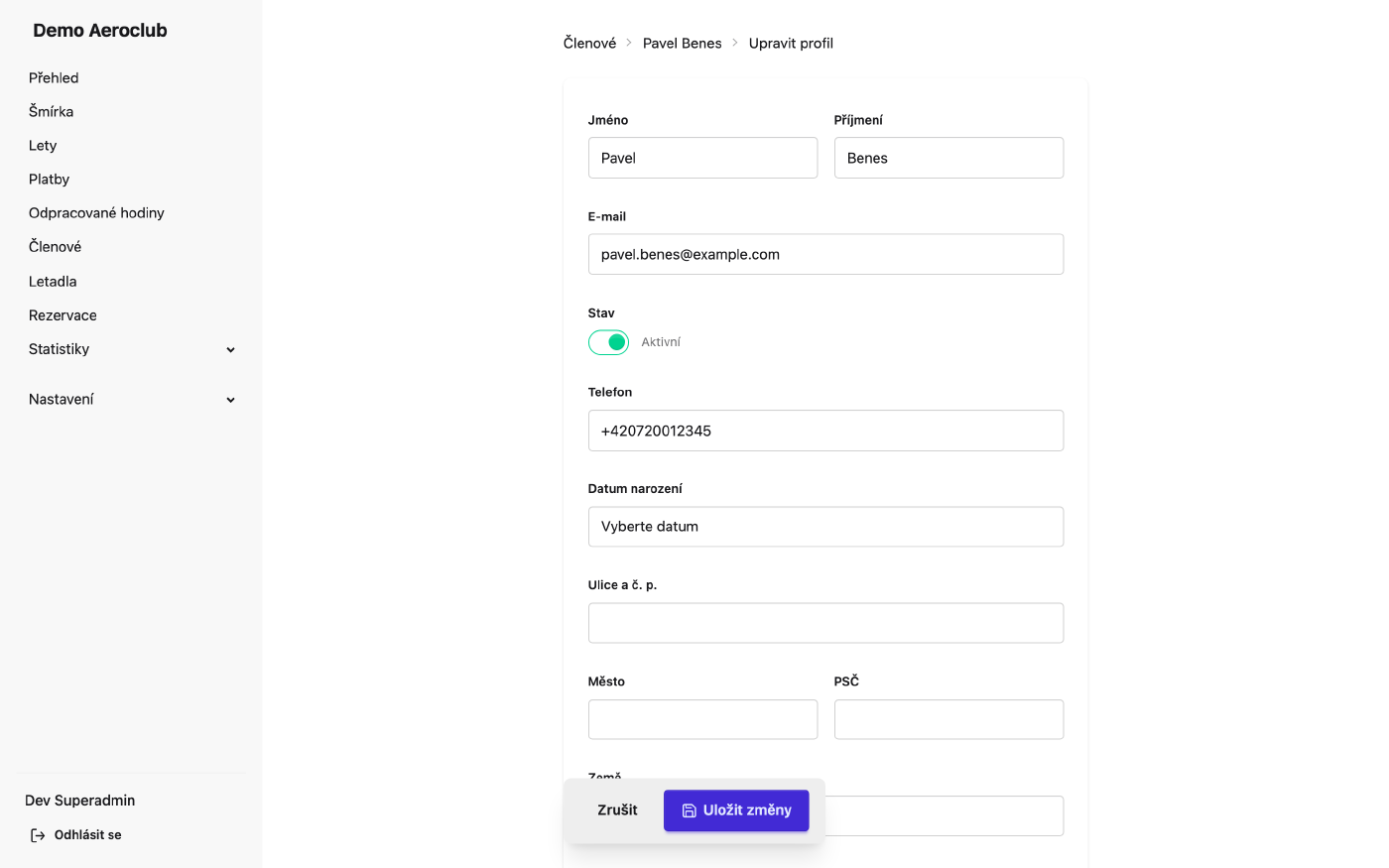Expand the Statistiky menu chevron
Image resolution: width=1389 pixels, height=868 pixels.
tap(230, 350)
